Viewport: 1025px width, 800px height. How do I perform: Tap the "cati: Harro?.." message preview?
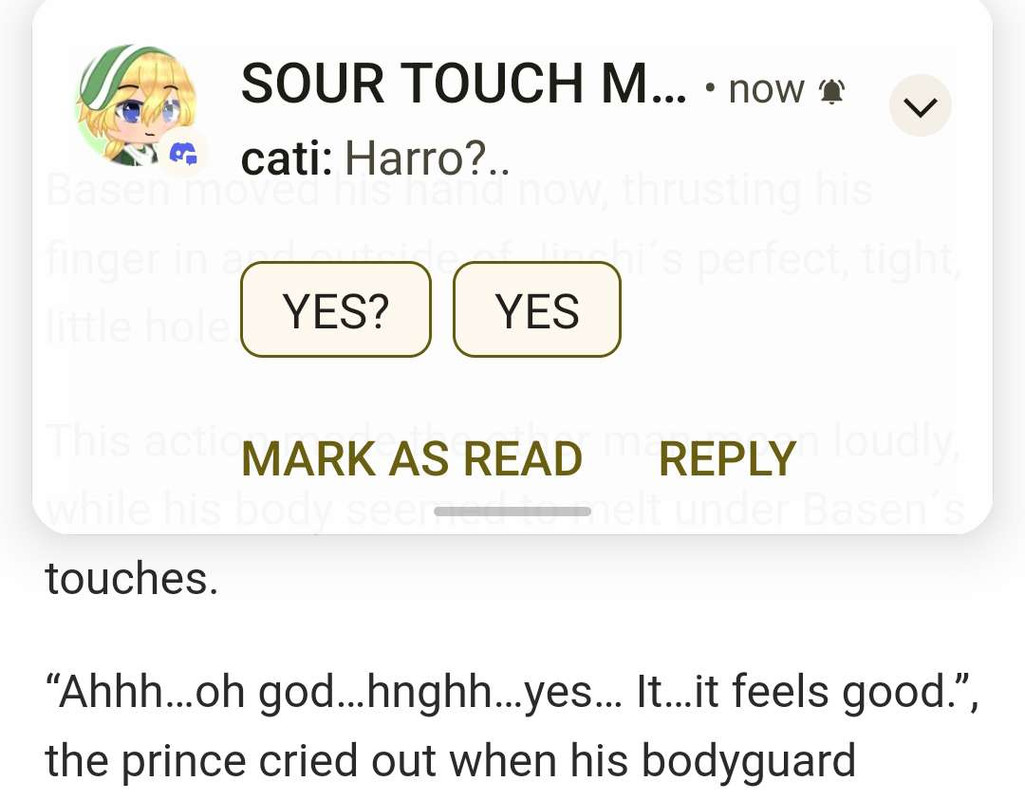(x=375, y=159)
